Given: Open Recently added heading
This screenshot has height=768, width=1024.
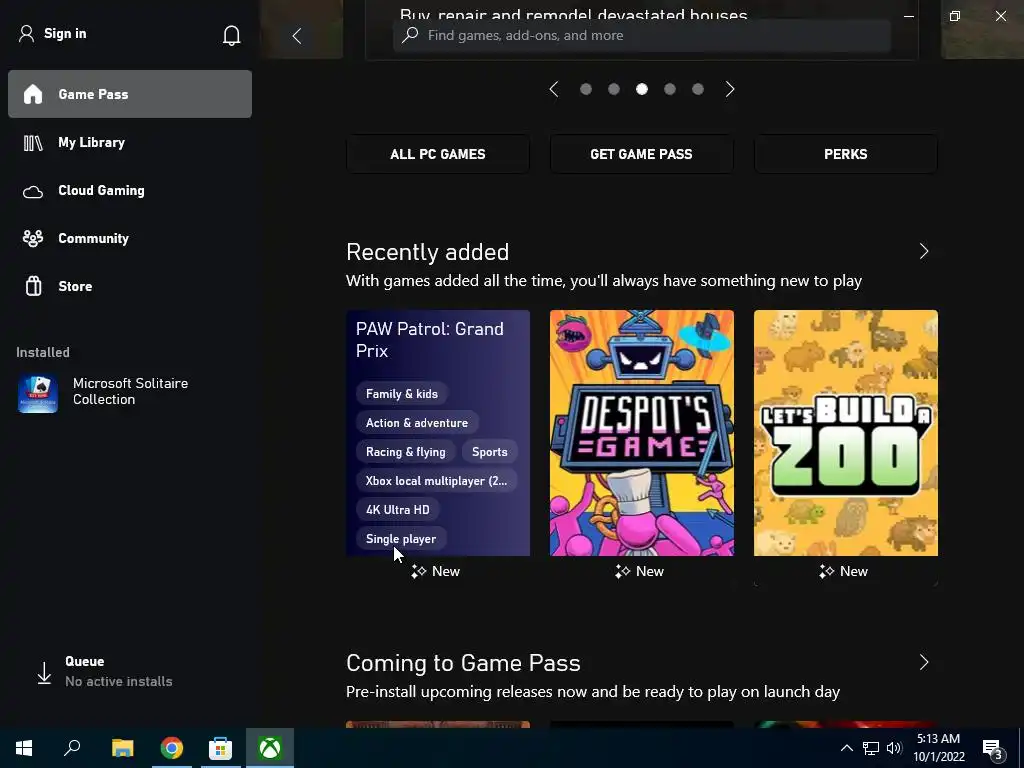Looking at the screenshot, I should tap(428, 252).
